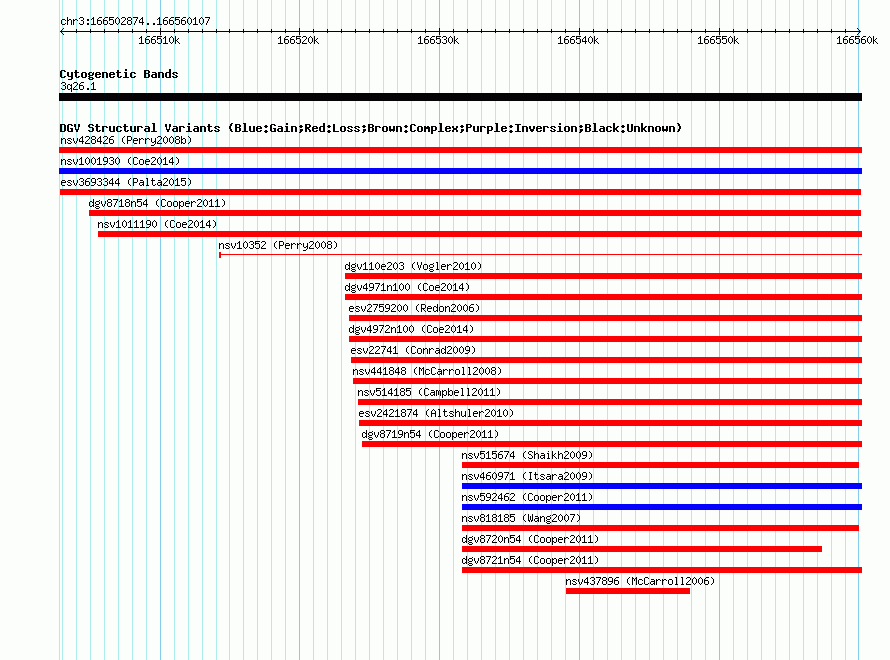Click the 166510k ruler tick label
The image size is (890, 660).
tap(159, 40)
